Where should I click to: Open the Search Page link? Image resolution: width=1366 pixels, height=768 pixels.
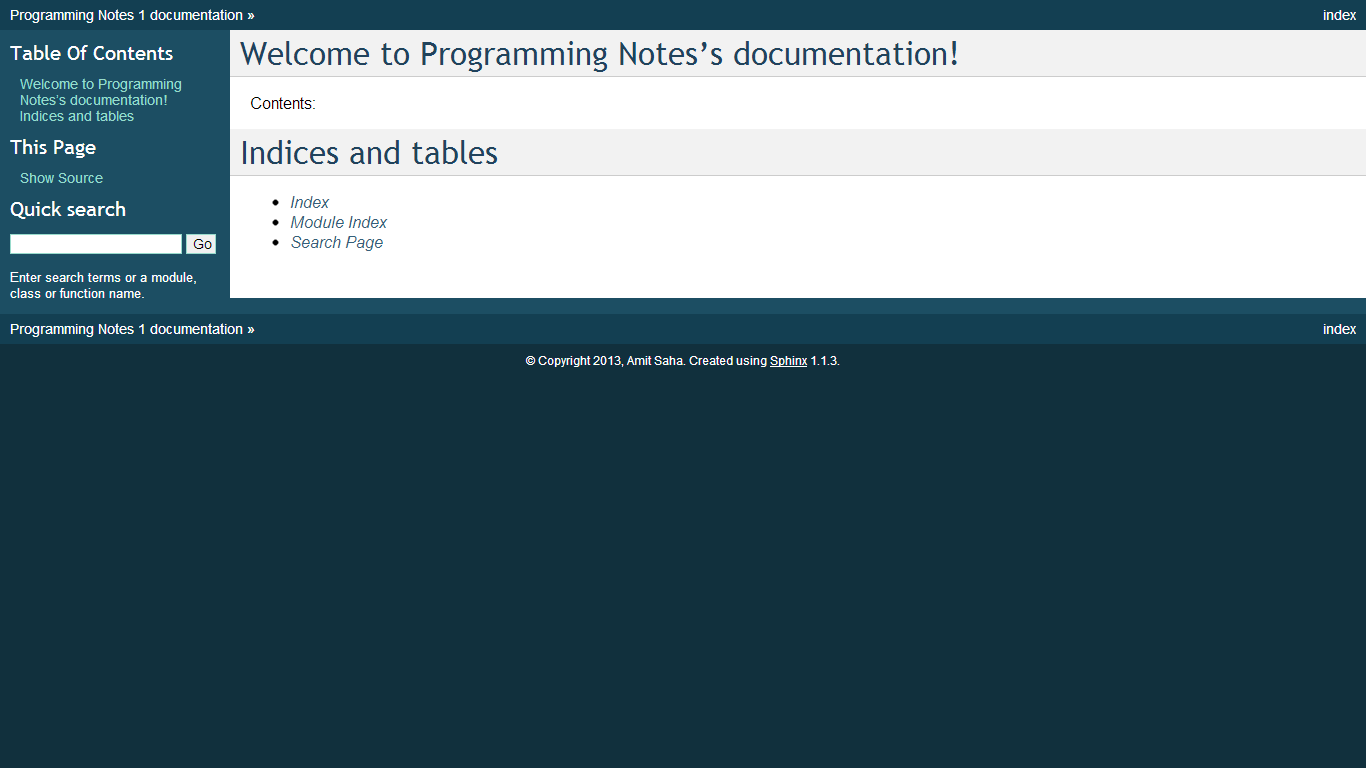(337, 242)
